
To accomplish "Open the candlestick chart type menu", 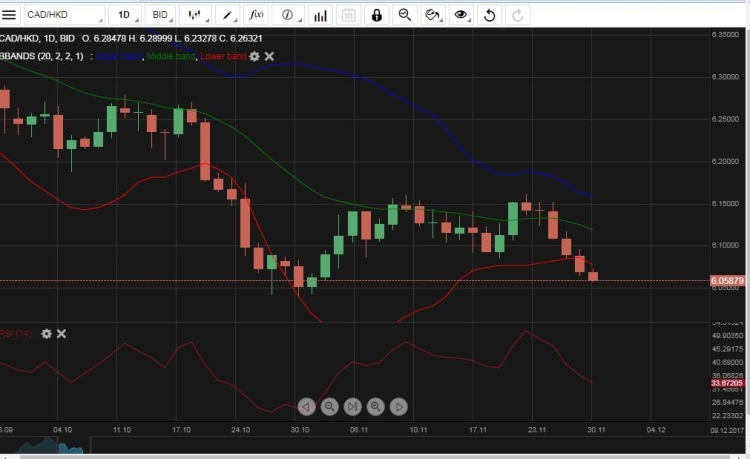I will (196, 15).
